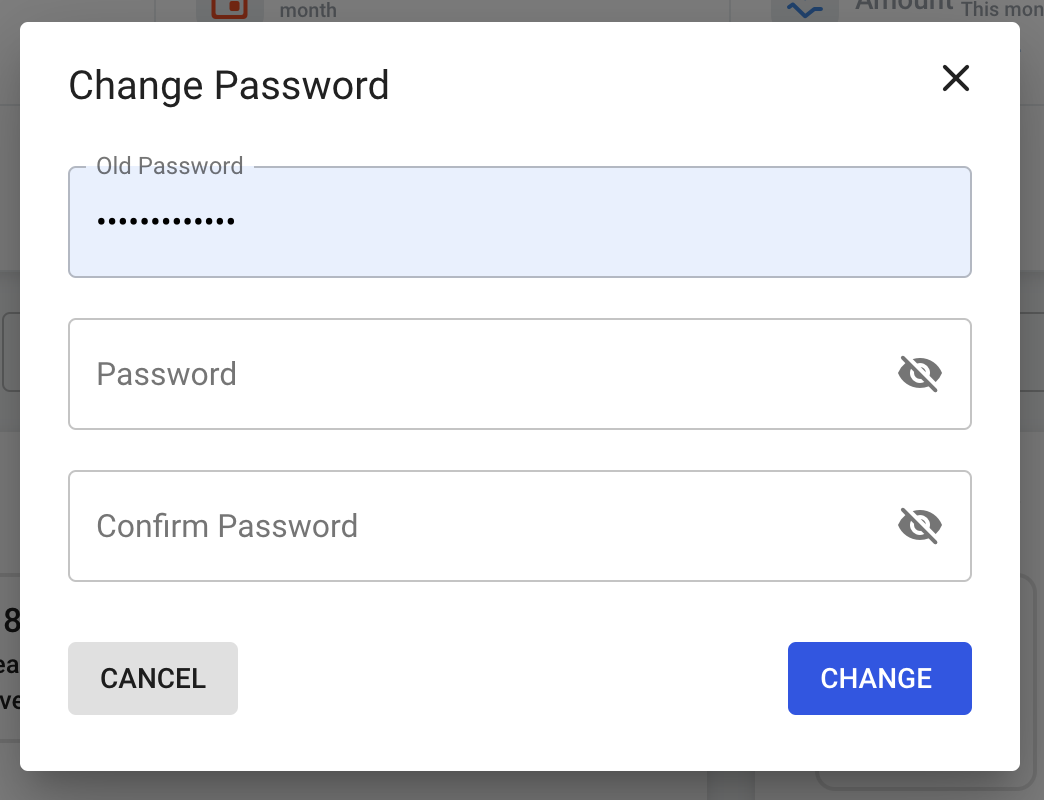Show the new Password field text
This screenshot has height=800, width=1044.
coord(920,374)
